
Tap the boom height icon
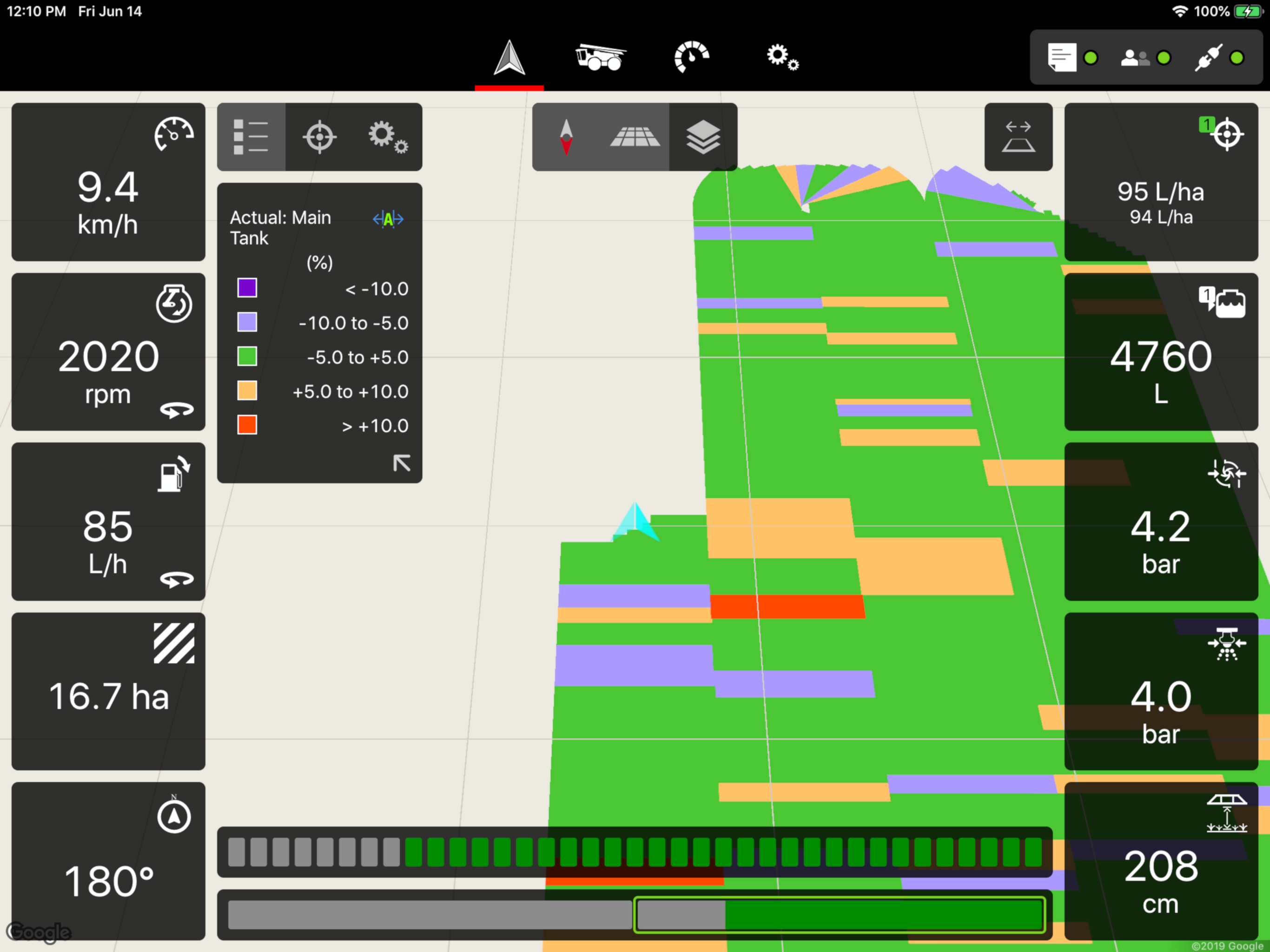(1227, 813)
